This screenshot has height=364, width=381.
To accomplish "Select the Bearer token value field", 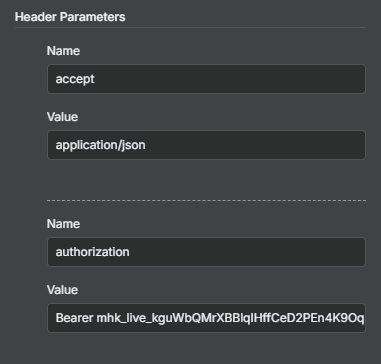I will [206, 318].
